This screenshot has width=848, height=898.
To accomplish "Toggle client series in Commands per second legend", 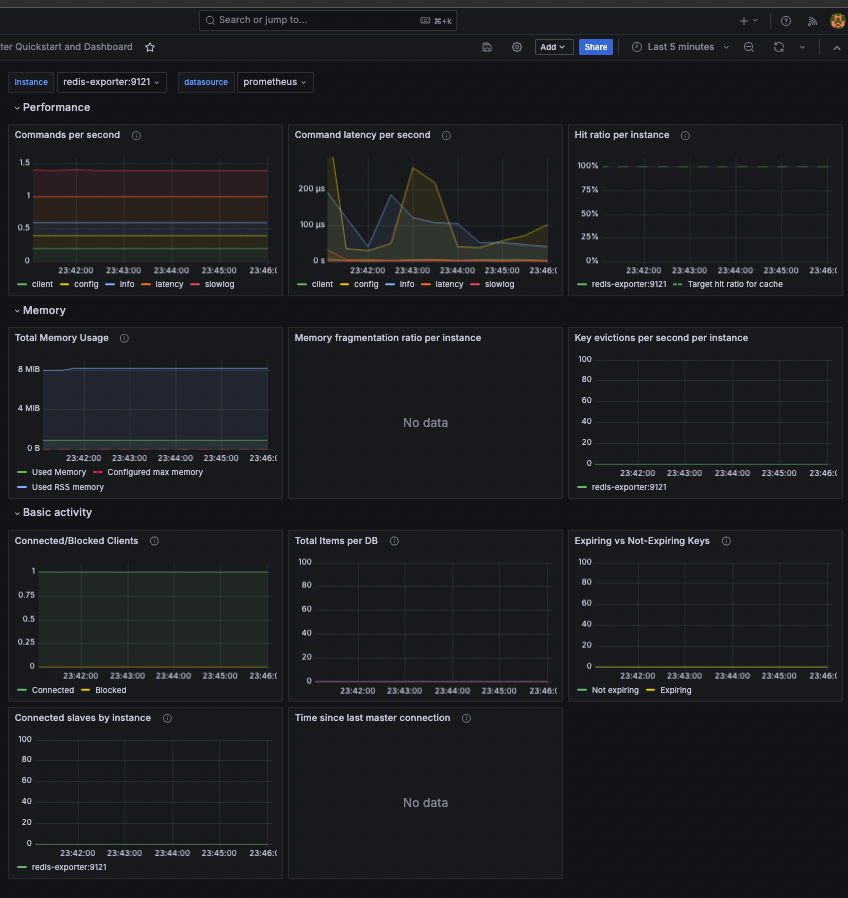I will tap(42, 285).
